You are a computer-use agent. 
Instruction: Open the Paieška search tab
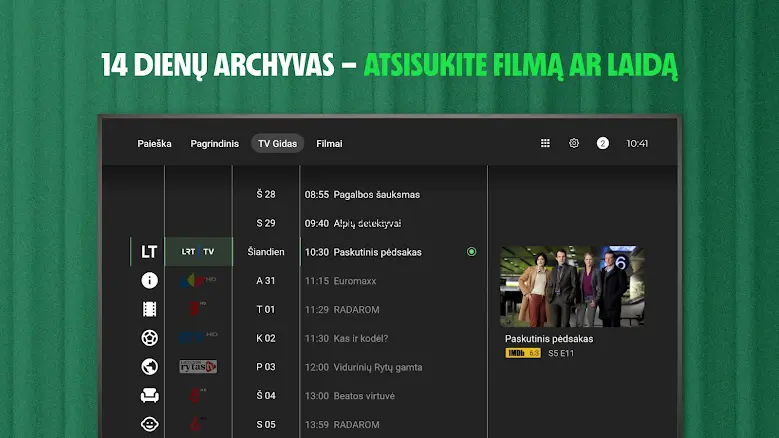[x=154, y=144]
